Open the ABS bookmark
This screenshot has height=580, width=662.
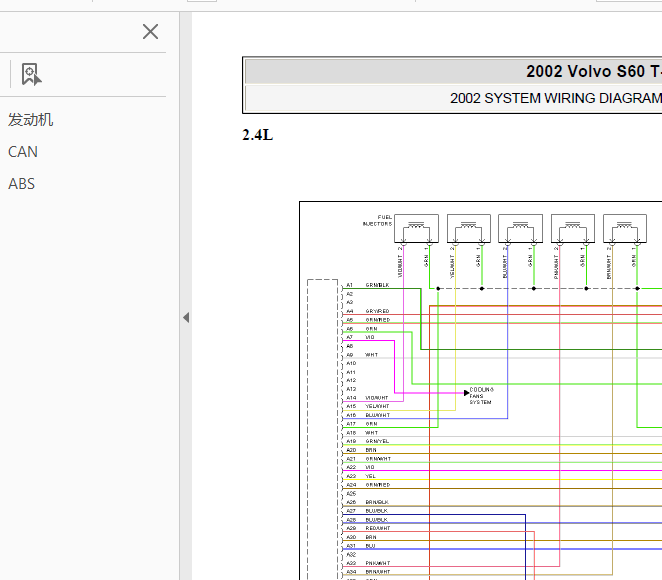pos(21,184)
